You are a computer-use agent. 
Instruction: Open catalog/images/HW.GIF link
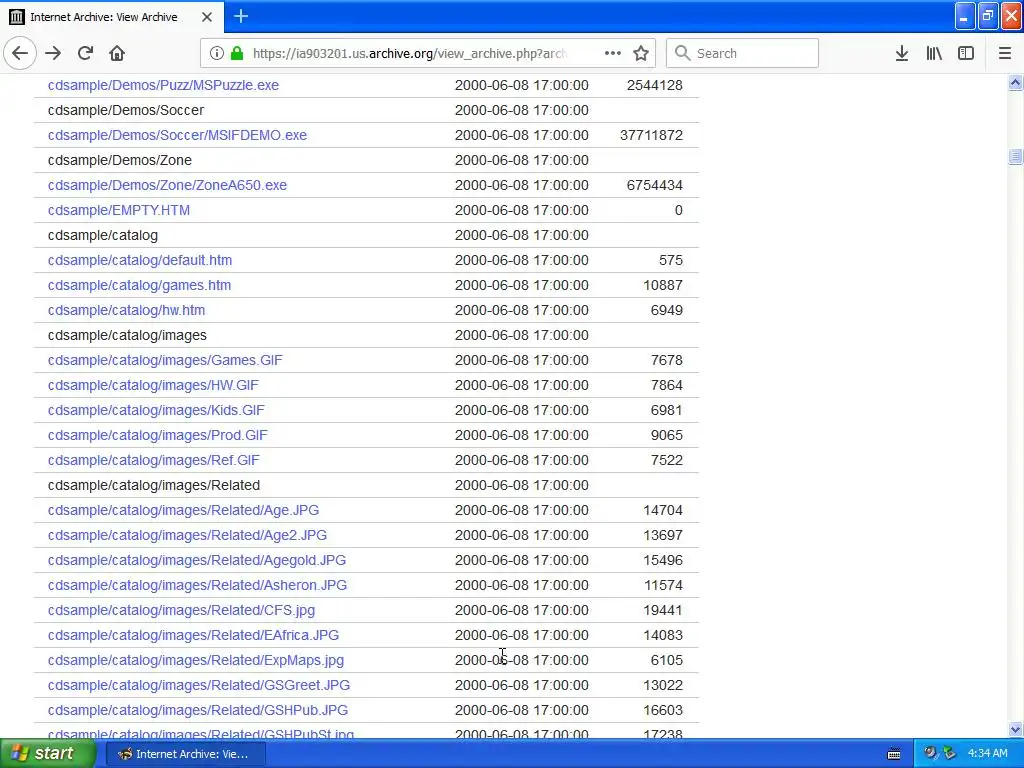tap(153, 385)
